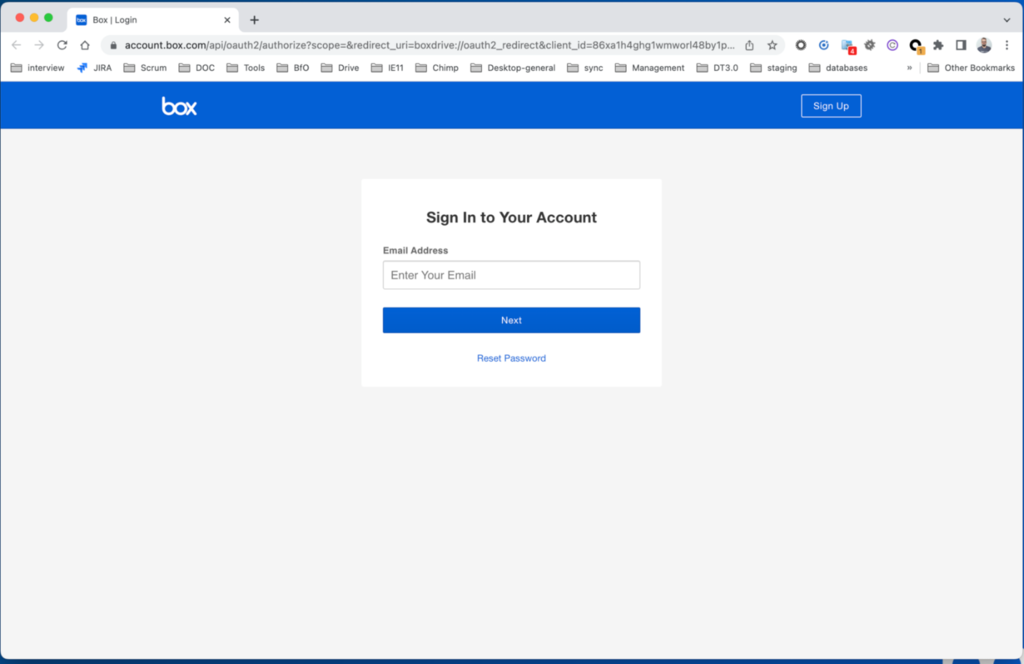Toggle the browser side panel icon

tap(961, 45)
